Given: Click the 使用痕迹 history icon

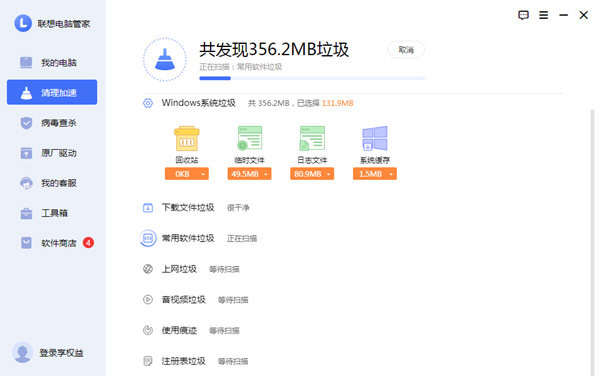Looking at the screenshot, I should click(x=148, y=330).
